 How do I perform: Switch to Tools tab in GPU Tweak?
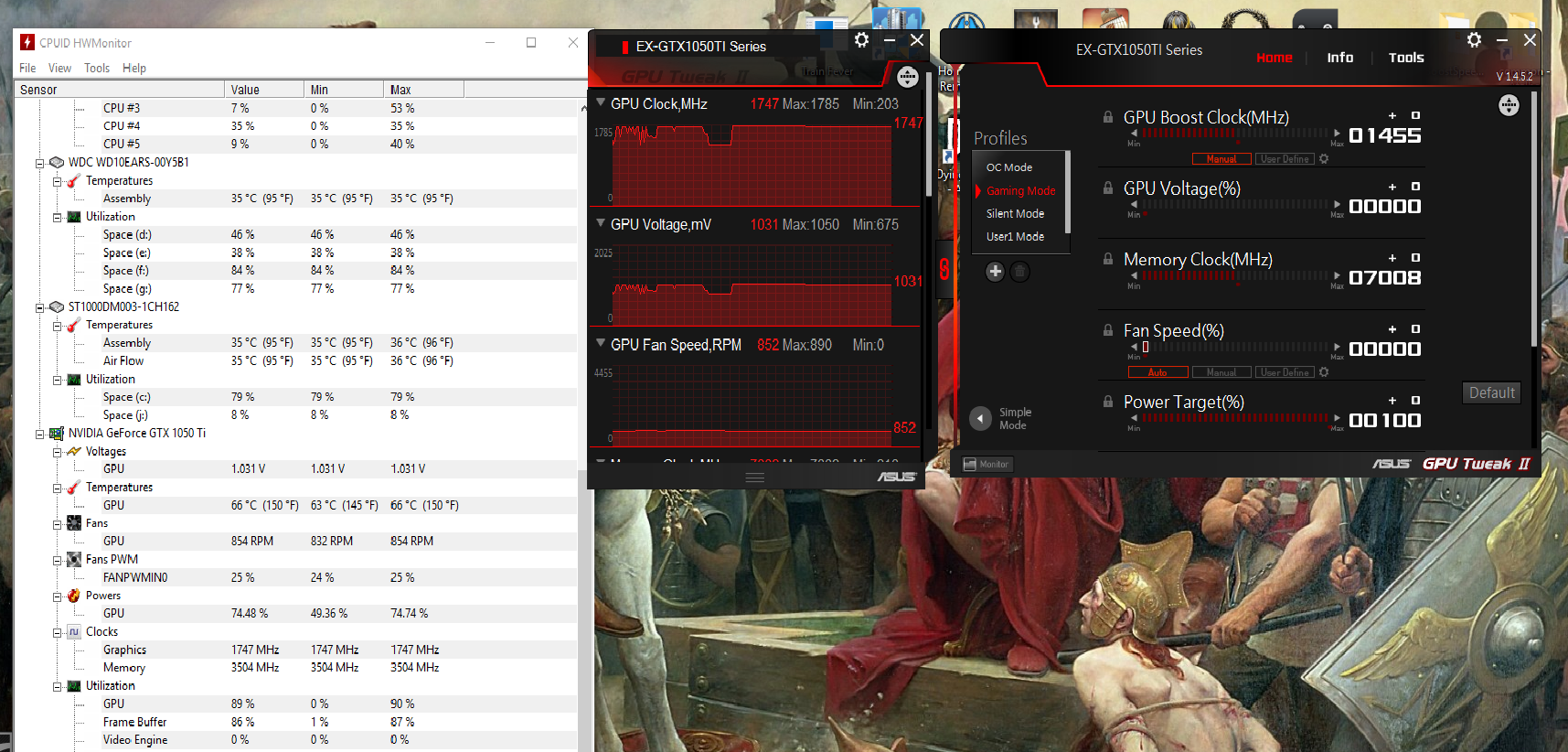click(x=1406, y=58)
